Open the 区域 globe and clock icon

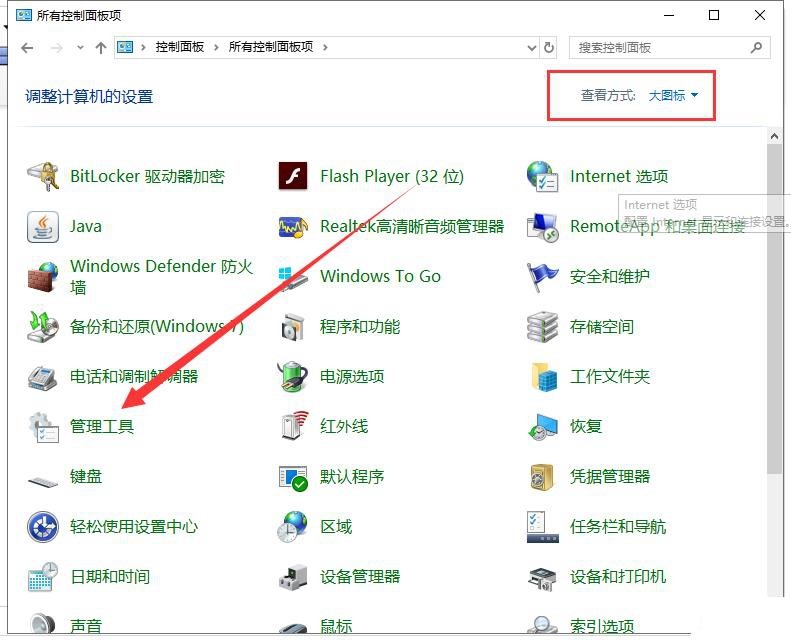(293, 527)
